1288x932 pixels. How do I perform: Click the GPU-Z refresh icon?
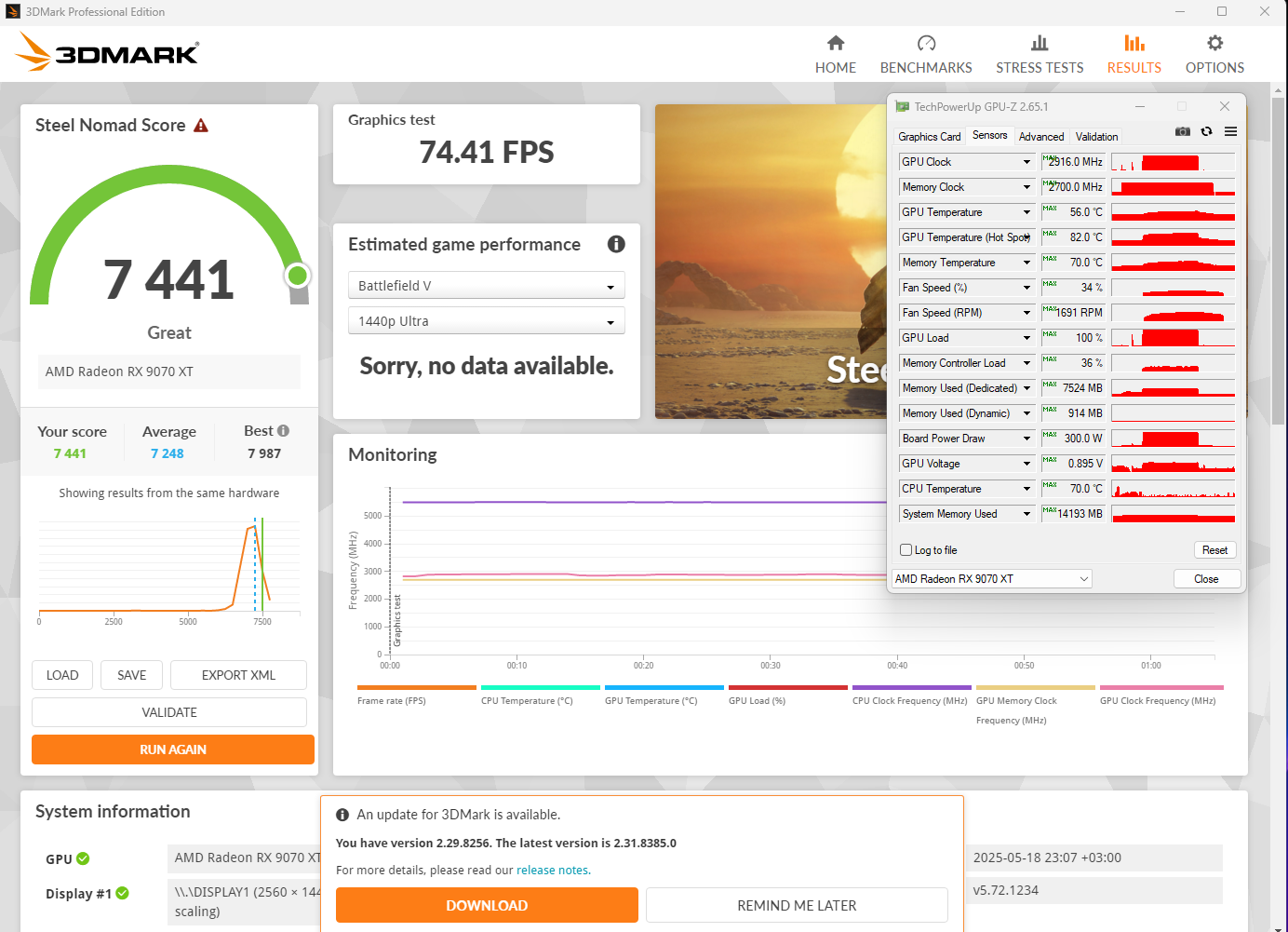pyautogui.click(x=1207, y=131)
